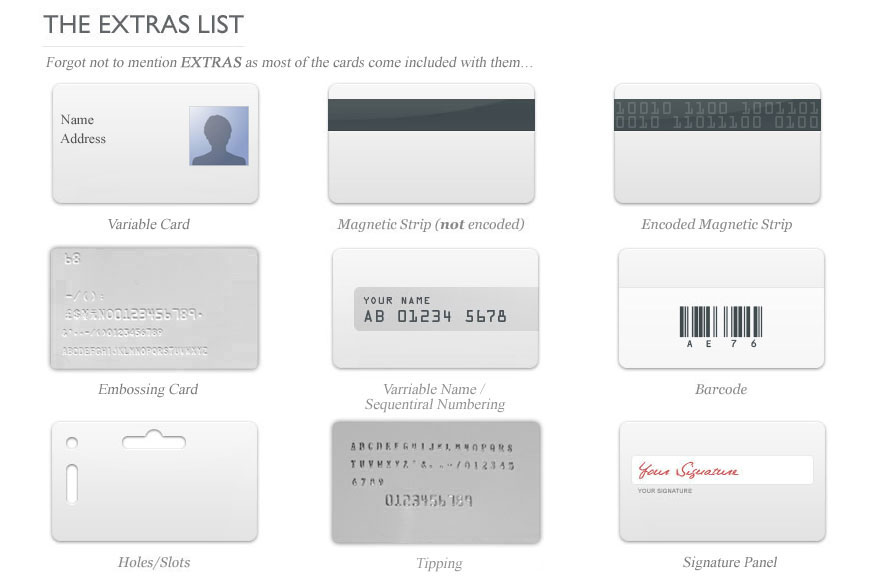Open the Holes/Slots card image
The image size is (886, 580).
tap(154, 481)
